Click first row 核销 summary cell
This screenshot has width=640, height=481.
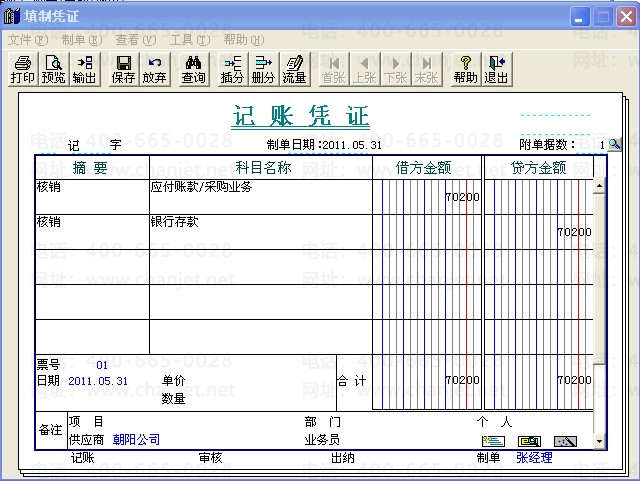[x=92, y=197]
